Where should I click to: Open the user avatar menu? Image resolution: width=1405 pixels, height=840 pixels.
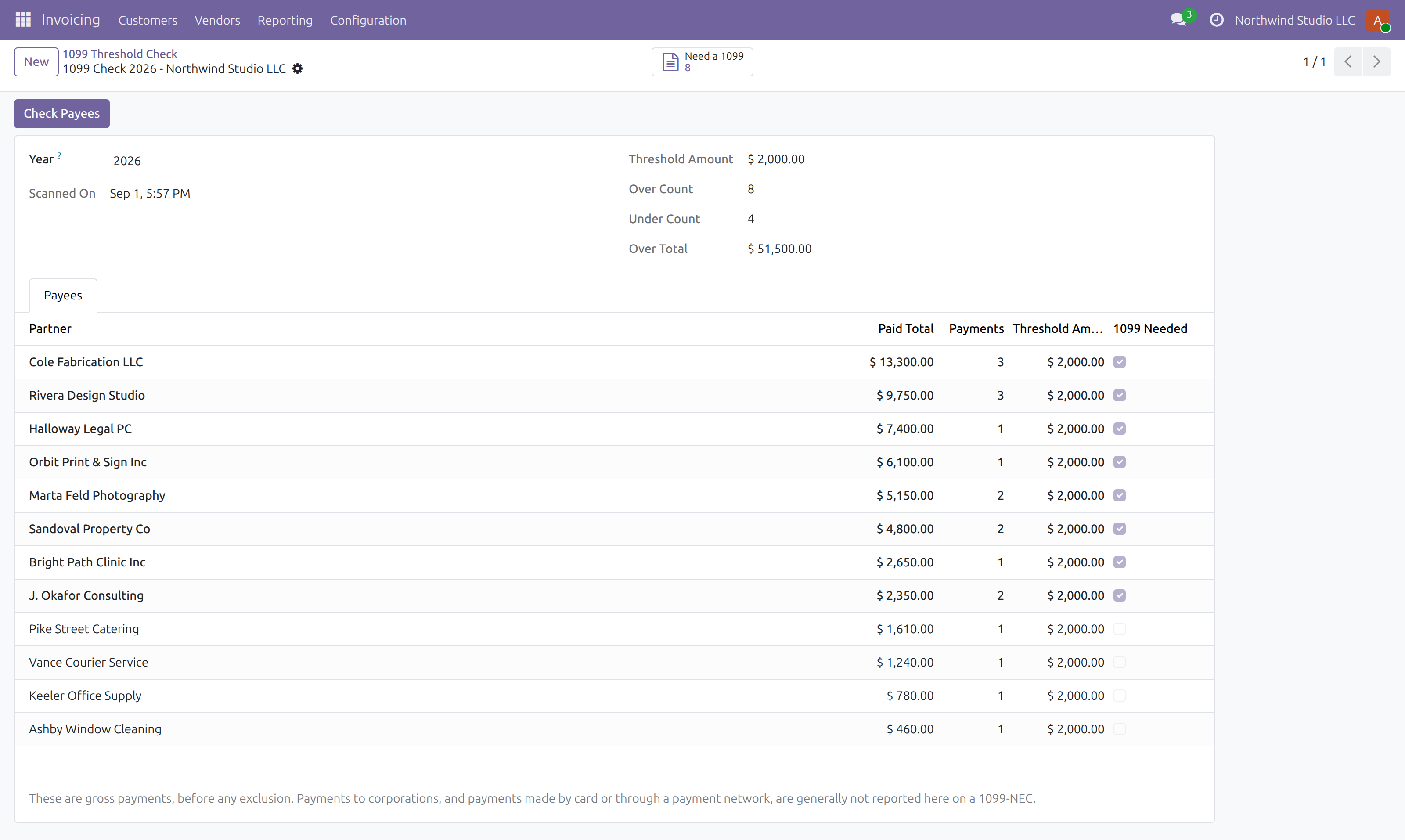coord(1377,20)
